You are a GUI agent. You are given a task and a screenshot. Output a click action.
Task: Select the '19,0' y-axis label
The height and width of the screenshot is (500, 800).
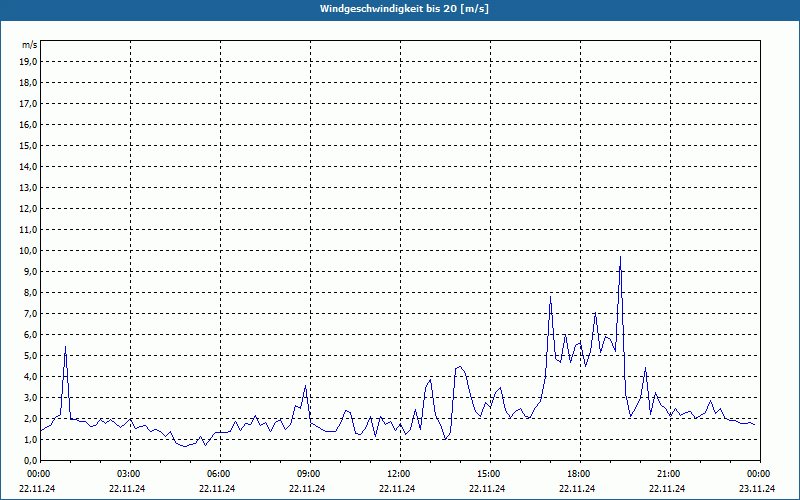pyautogui.click(x=28, y=62)
